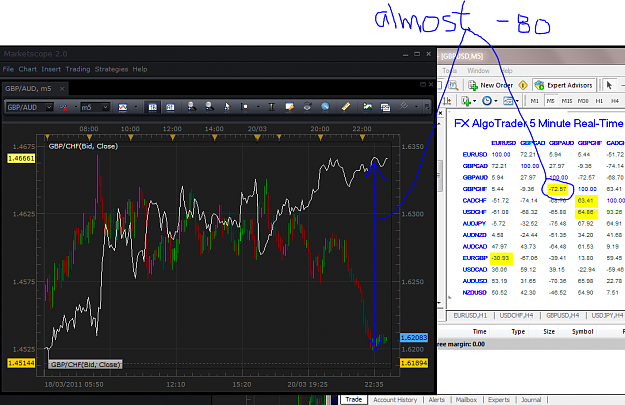Open the Trading menu in Marketscope

(x=78, y=69)
